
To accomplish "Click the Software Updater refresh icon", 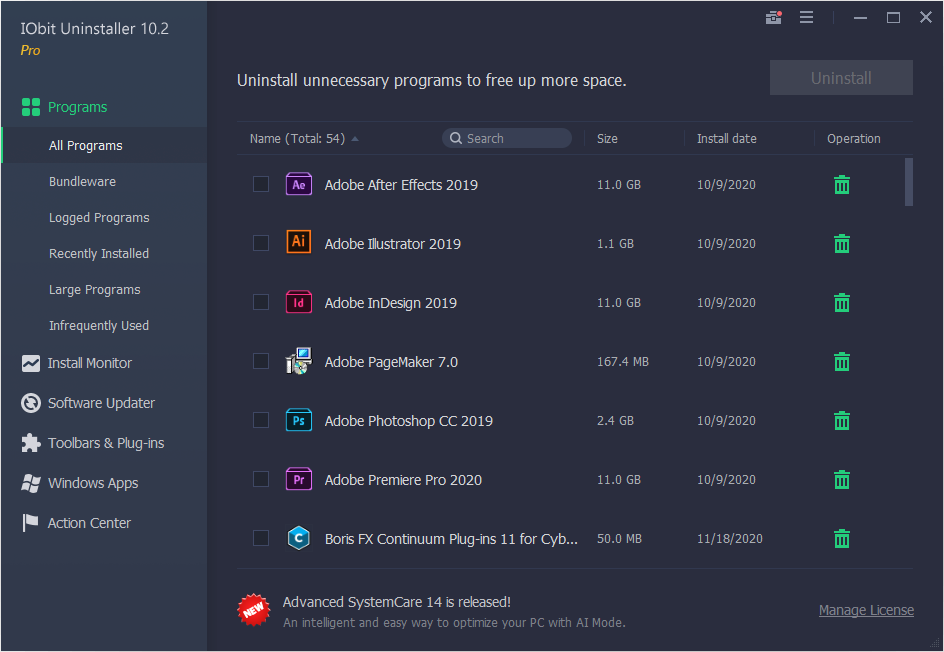I will click(x=31, y=403).
